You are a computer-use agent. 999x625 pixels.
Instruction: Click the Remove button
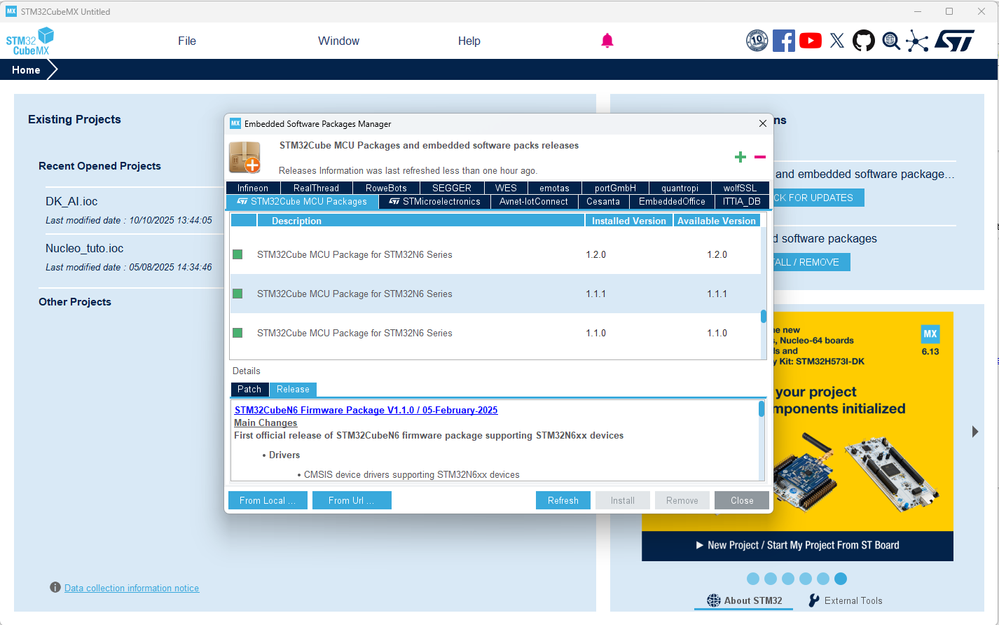[x=682, y=500]
